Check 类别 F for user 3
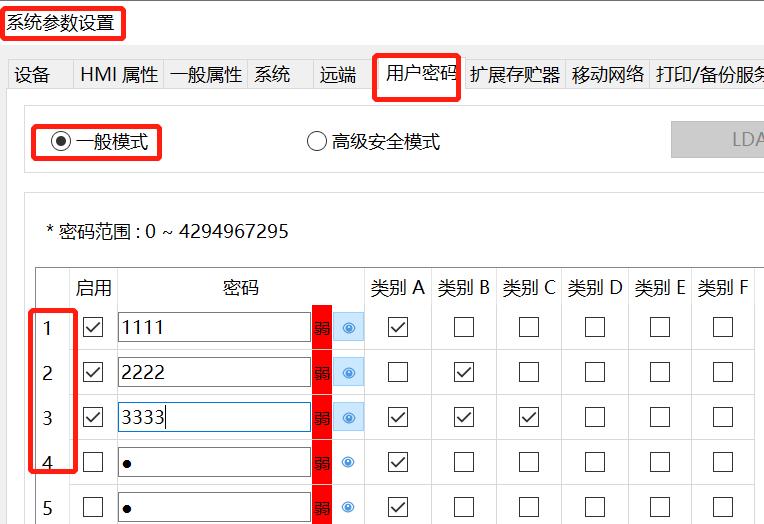Image resolution: width=764 pixels, height=524 pixels. pos(723,417)
